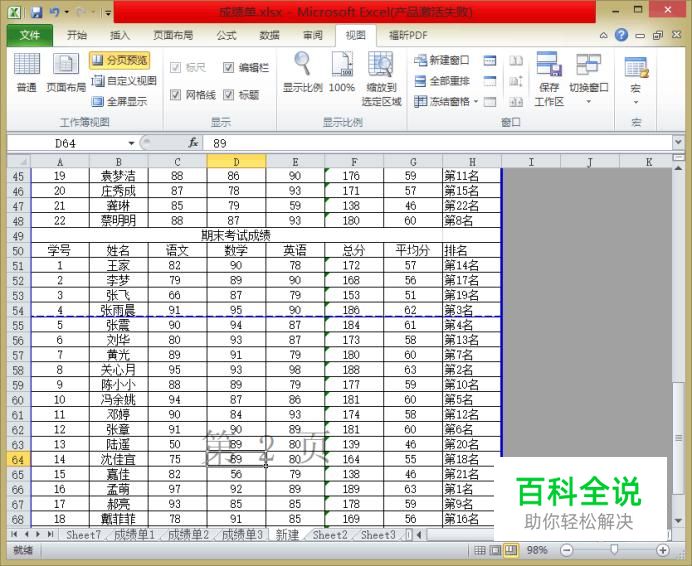
Task: Click Undo icon in Quick Access Toolbar
Action: (54, 12)
